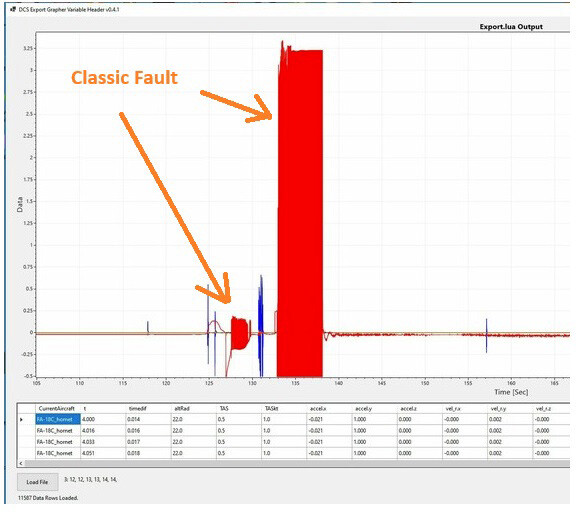Click the 't' column header
The width and height of the screenshot is (579, 515).
103,408
